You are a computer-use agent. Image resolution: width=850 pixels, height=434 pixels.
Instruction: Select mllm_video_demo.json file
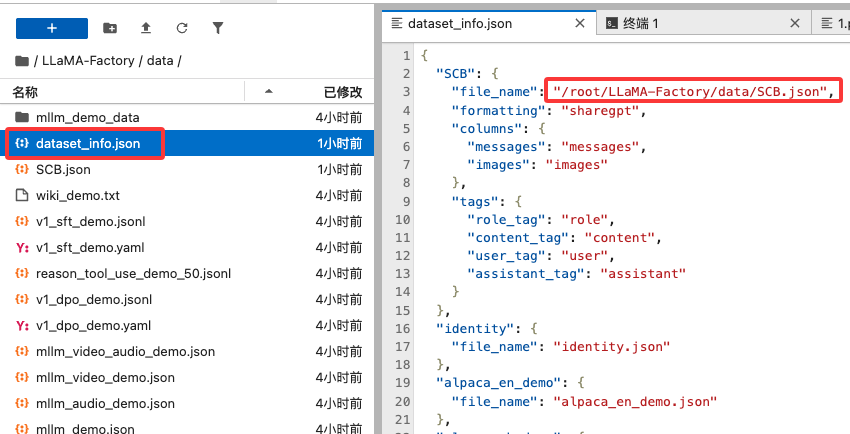187,378
